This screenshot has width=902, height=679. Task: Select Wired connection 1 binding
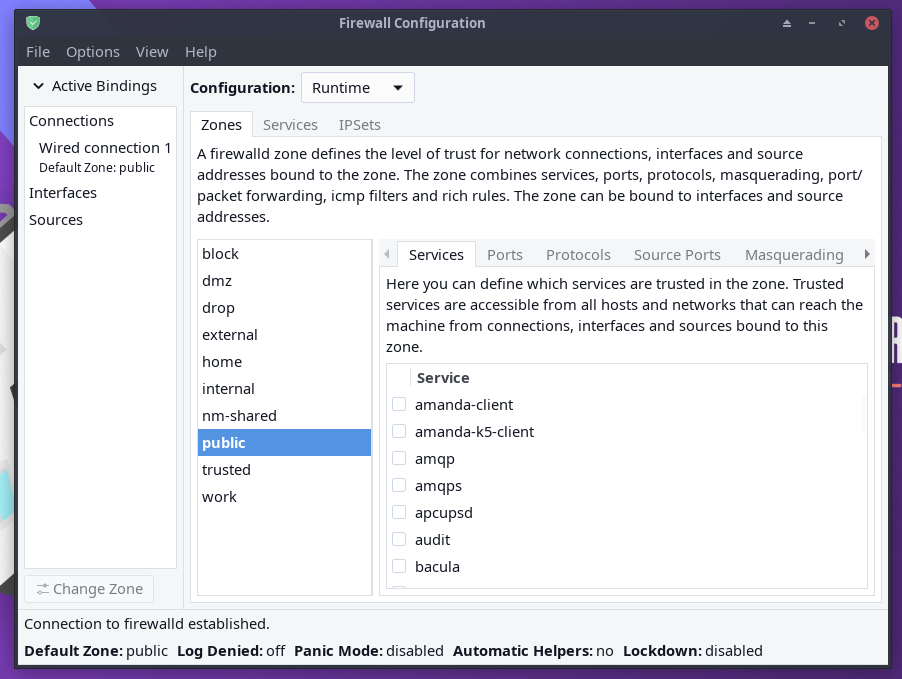105,148
